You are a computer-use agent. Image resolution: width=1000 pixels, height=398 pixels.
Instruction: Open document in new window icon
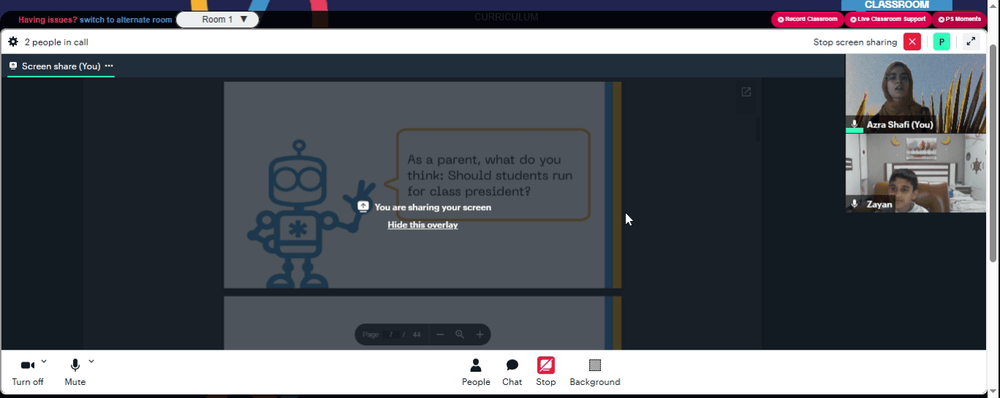(x=746, y=92)
